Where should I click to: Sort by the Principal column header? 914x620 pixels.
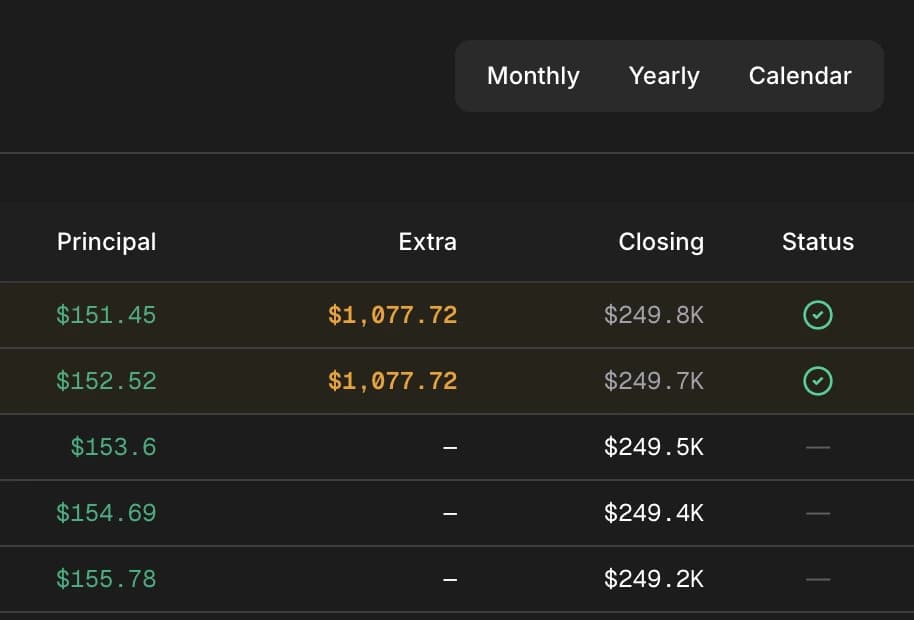pyautogui.click(x=106, y=242)
